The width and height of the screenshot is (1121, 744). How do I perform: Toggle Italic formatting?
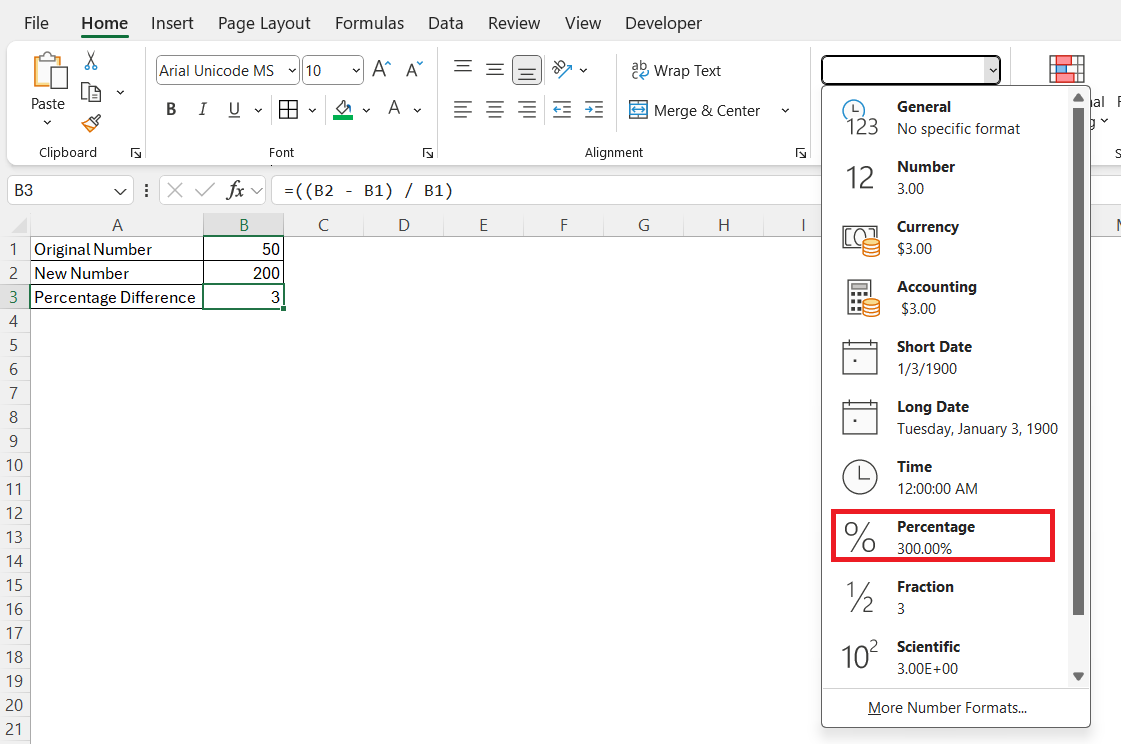coord(203,109)
